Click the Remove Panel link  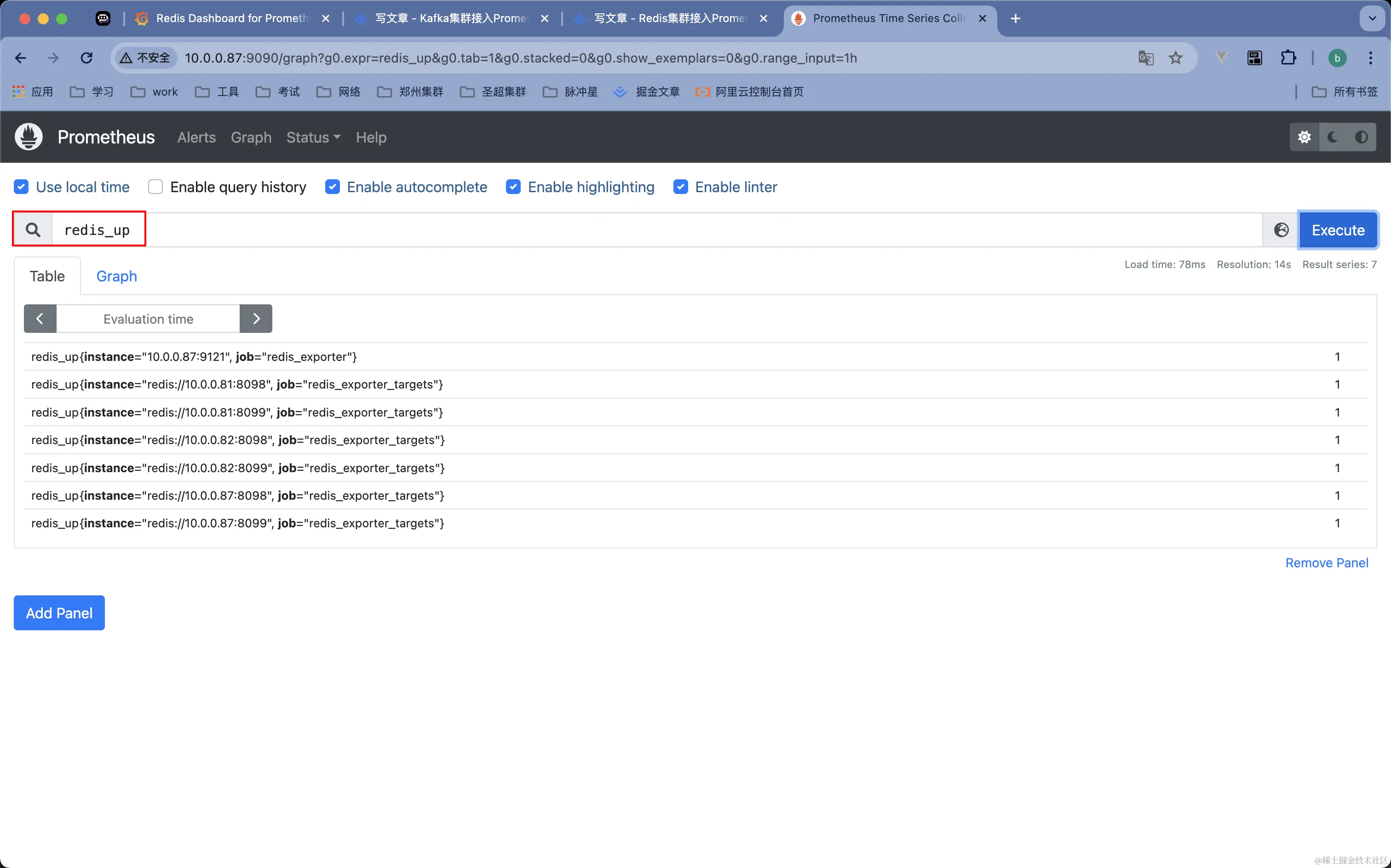1326,563
